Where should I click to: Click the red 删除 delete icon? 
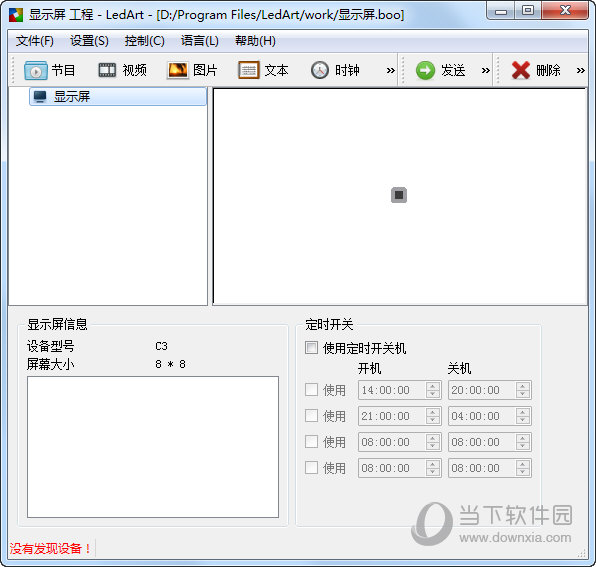(520, 70)
